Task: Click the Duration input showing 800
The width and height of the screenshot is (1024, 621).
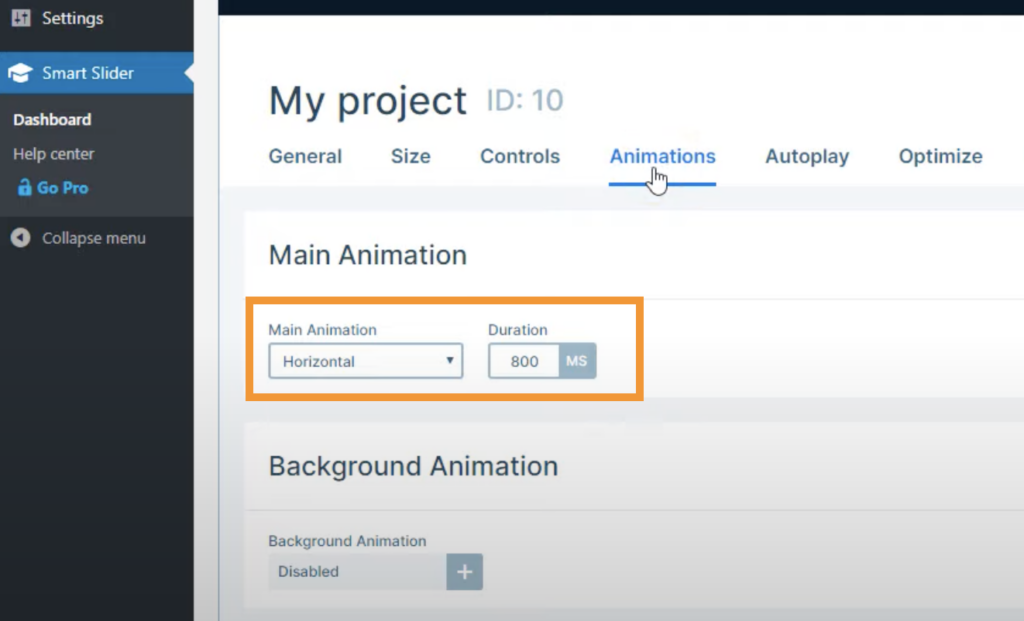Action: [x=522, y=361]
